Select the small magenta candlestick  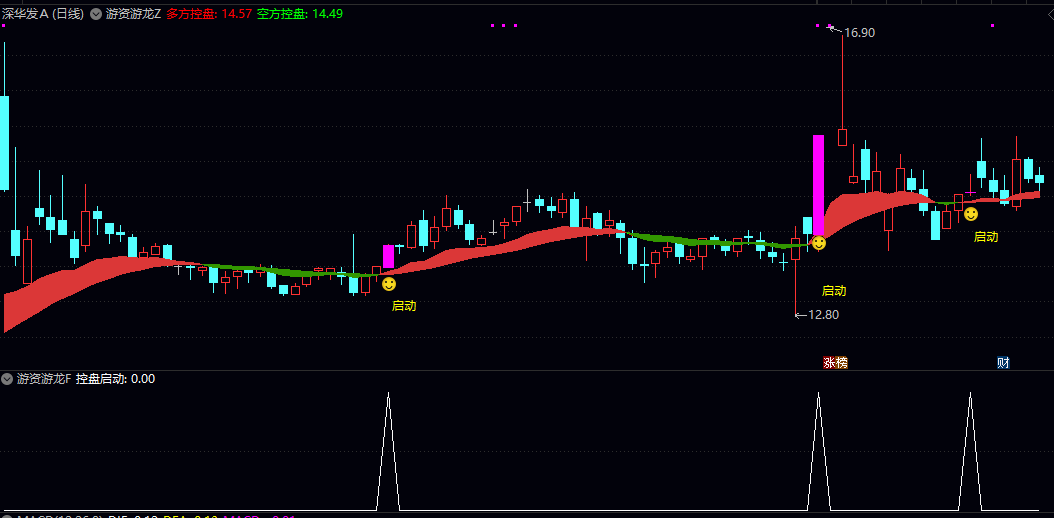pyautogui.click(x=389, y=257)
